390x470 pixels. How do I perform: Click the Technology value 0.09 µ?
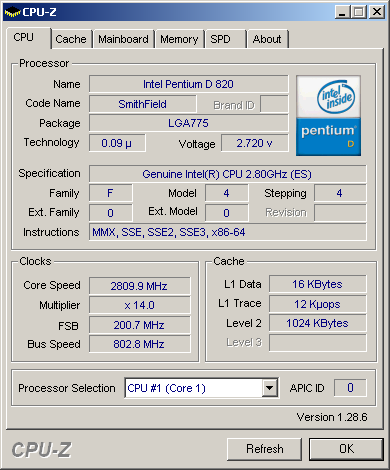[x=117, y=143]
